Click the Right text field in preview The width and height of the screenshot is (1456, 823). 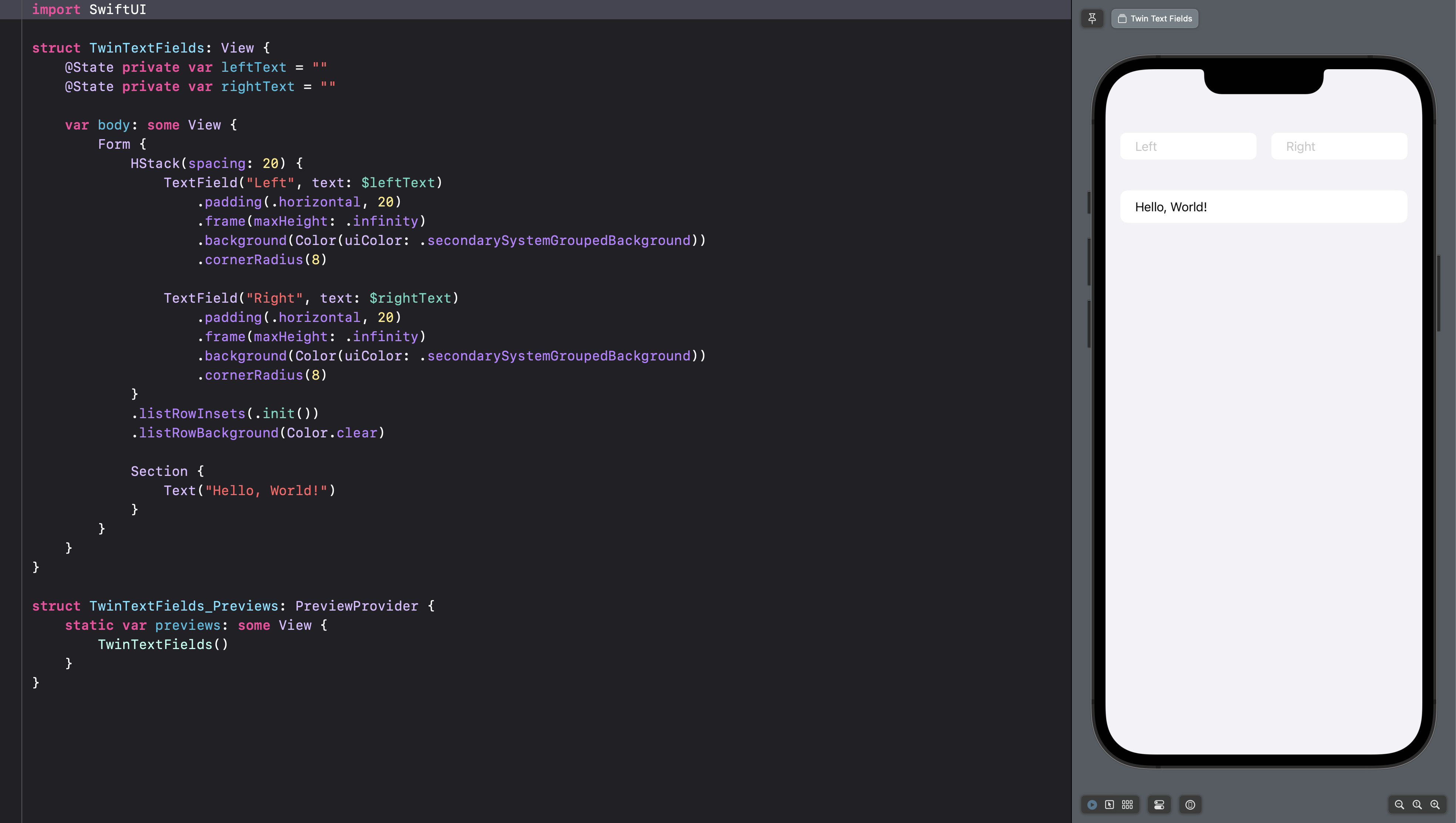pyautogui.click(x=1338, y=147)
